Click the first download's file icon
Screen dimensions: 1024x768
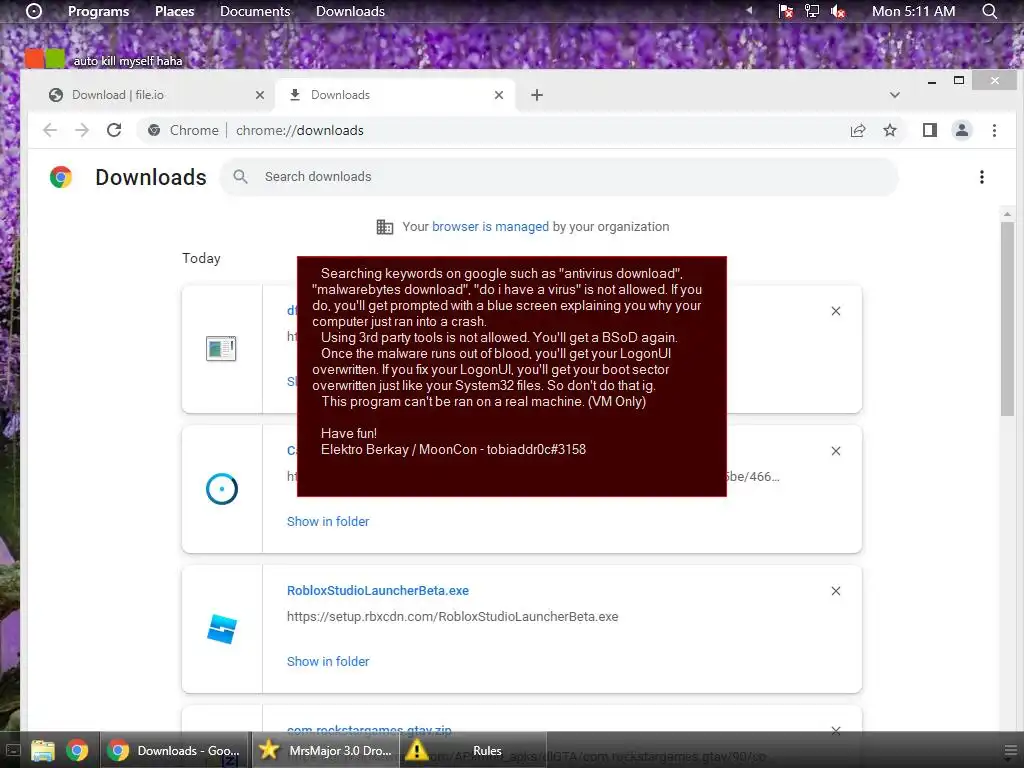pyautogui.click(x=221, y=348)
